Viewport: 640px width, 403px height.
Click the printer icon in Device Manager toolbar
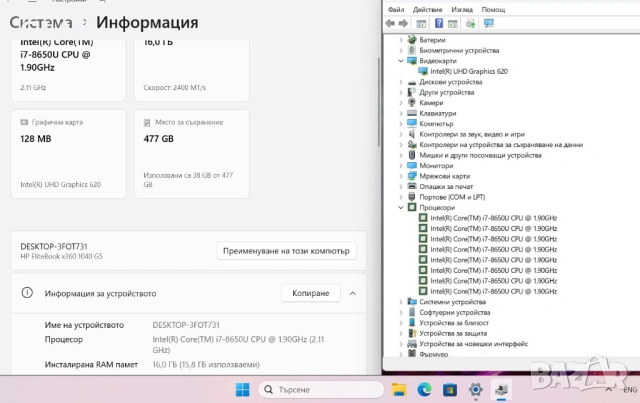point(471,23)
